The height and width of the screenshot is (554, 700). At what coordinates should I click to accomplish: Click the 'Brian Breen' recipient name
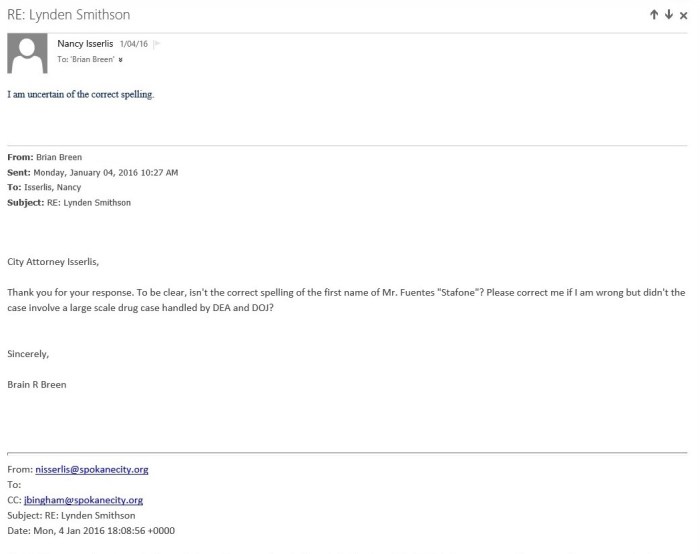pyautogui.click(x=92, y=60)
